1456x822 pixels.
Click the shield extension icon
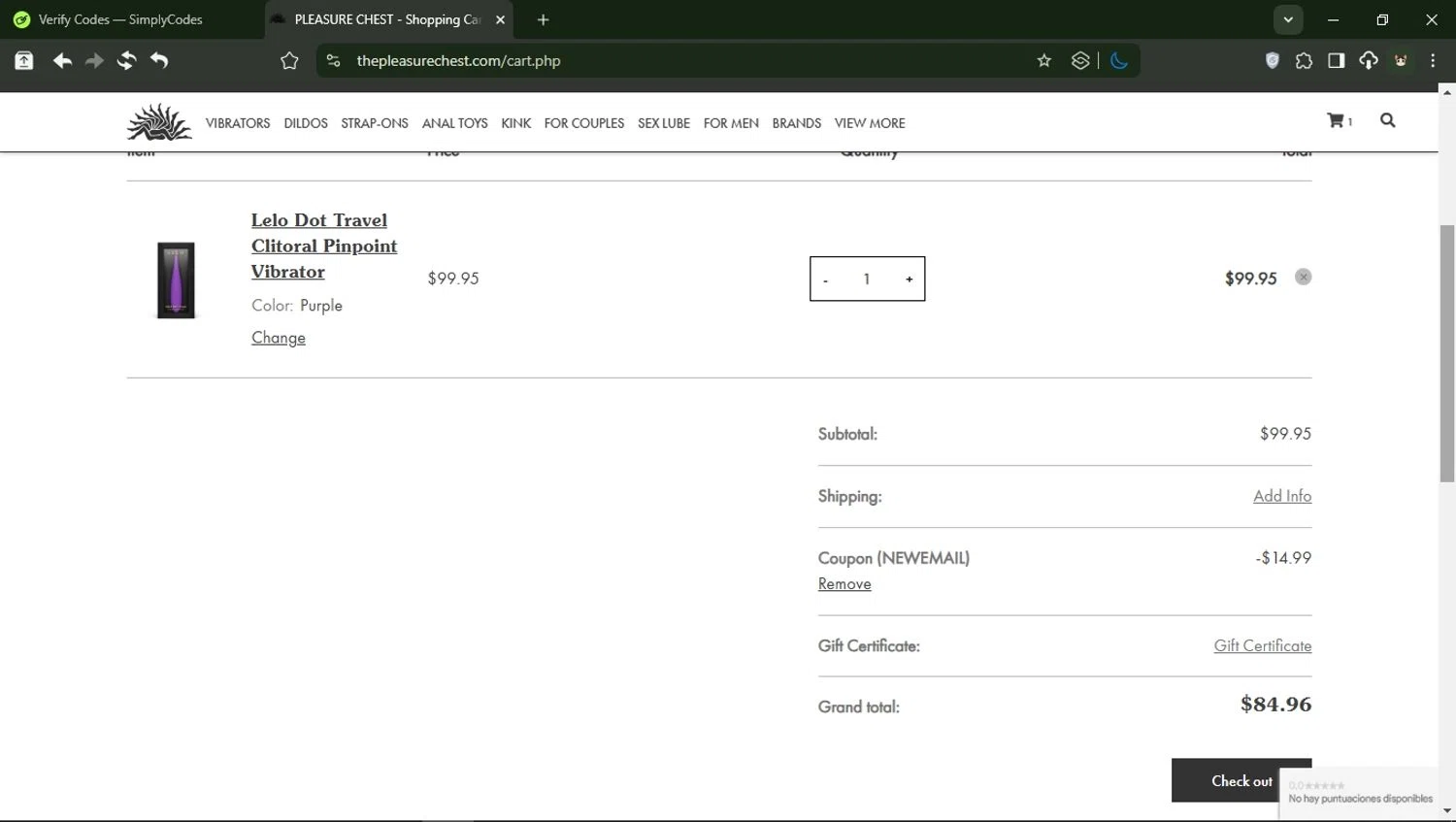(1273, 61)
